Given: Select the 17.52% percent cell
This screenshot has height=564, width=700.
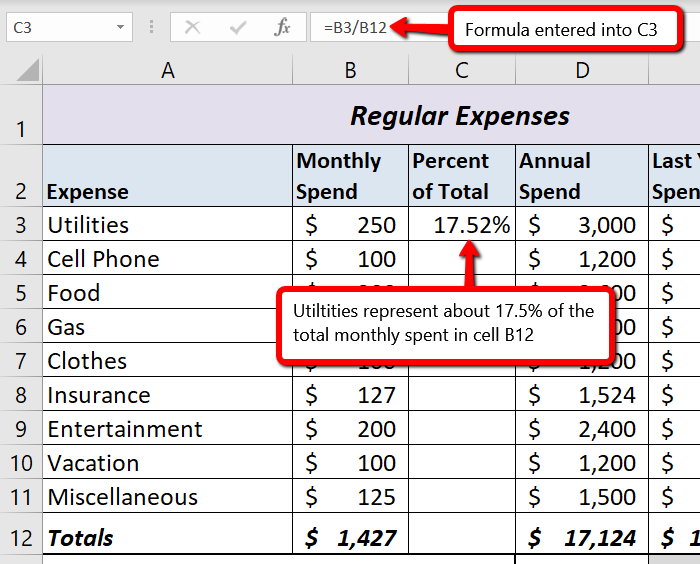Looking at the screenshot, I should [462, 224].
